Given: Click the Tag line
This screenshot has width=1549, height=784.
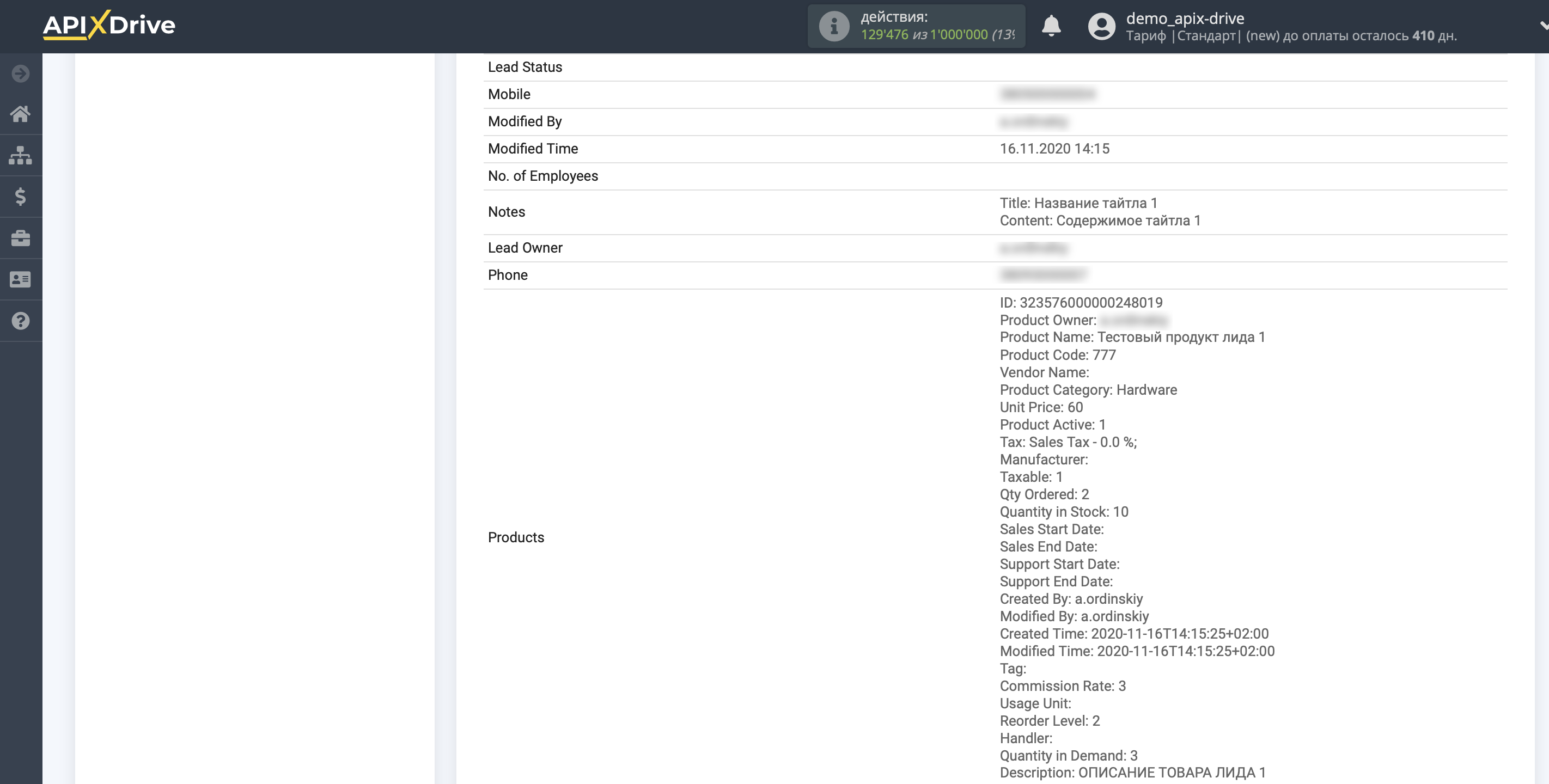Looking at the screenshot, I should tap(1013, 669).
